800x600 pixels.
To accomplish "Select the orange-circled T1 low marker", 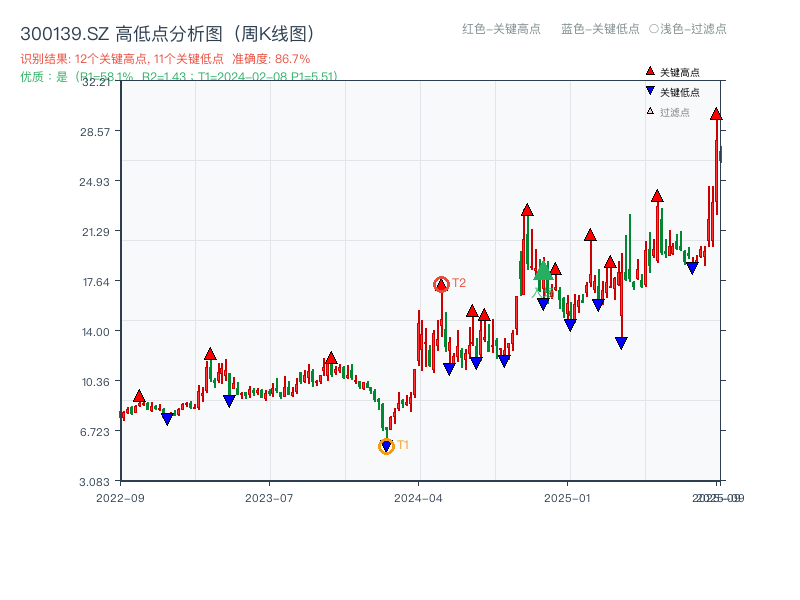I will (x=386, y=446).
